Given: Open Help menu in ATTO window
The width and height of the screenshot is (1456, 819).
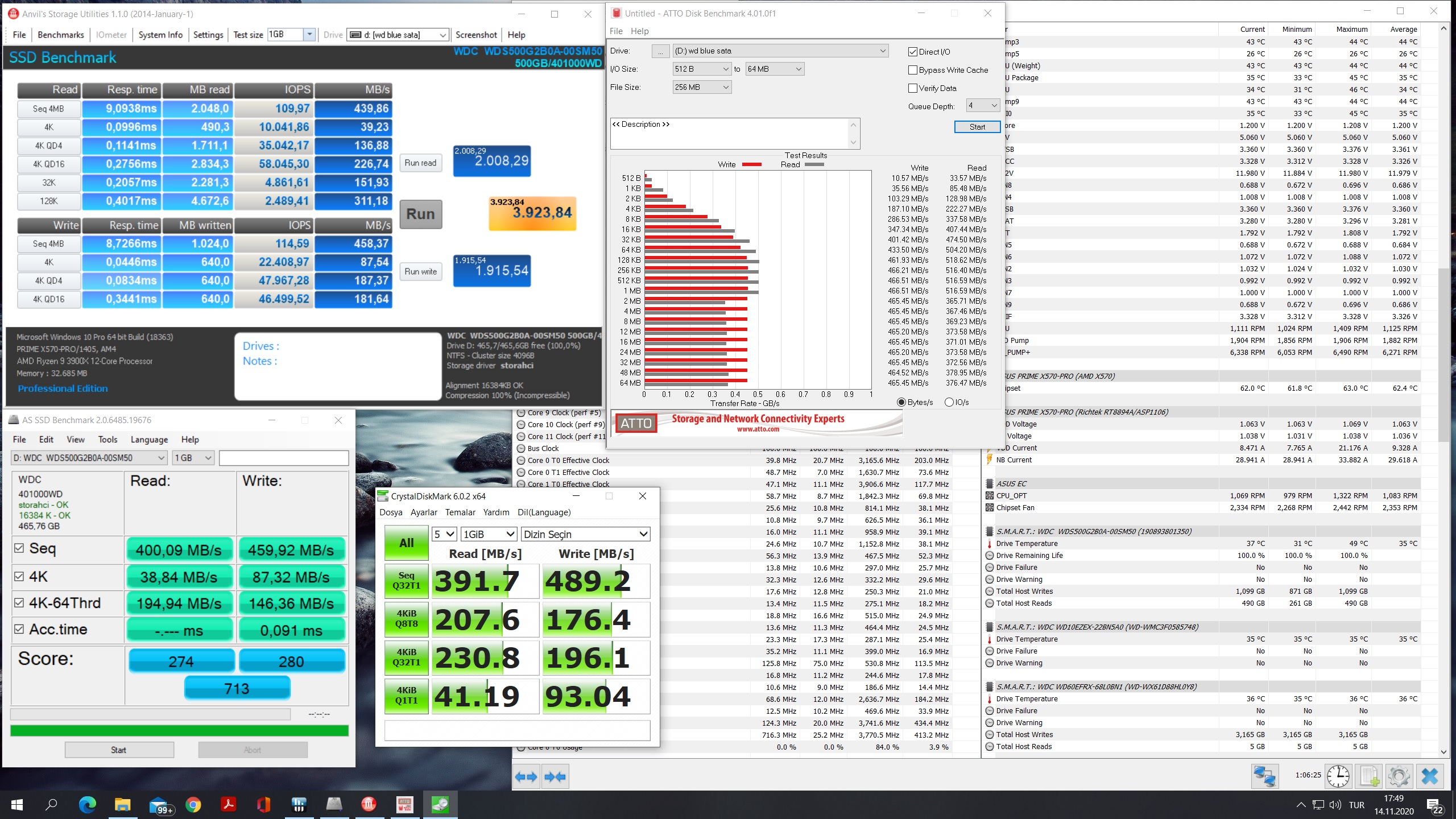Looking at the screenshot, I should pos(639,31).
